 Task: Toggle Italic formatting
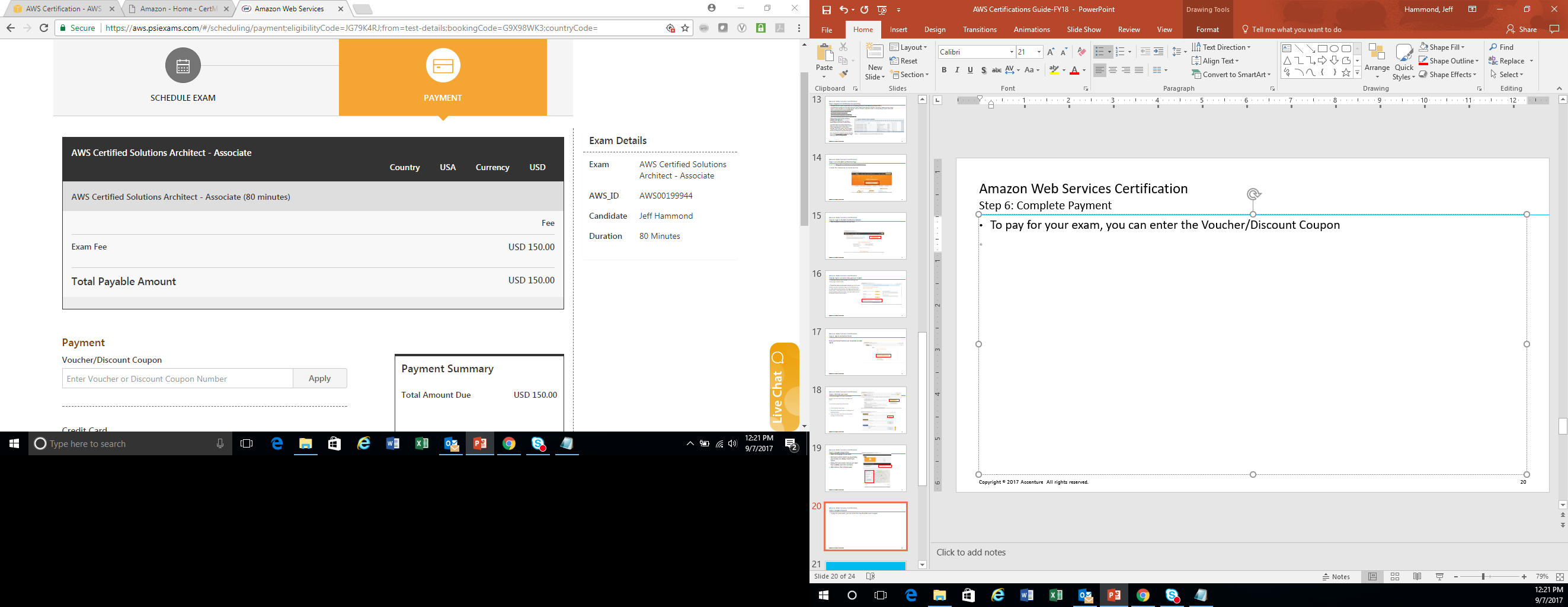pyautogui.click(x=957, y=70)
